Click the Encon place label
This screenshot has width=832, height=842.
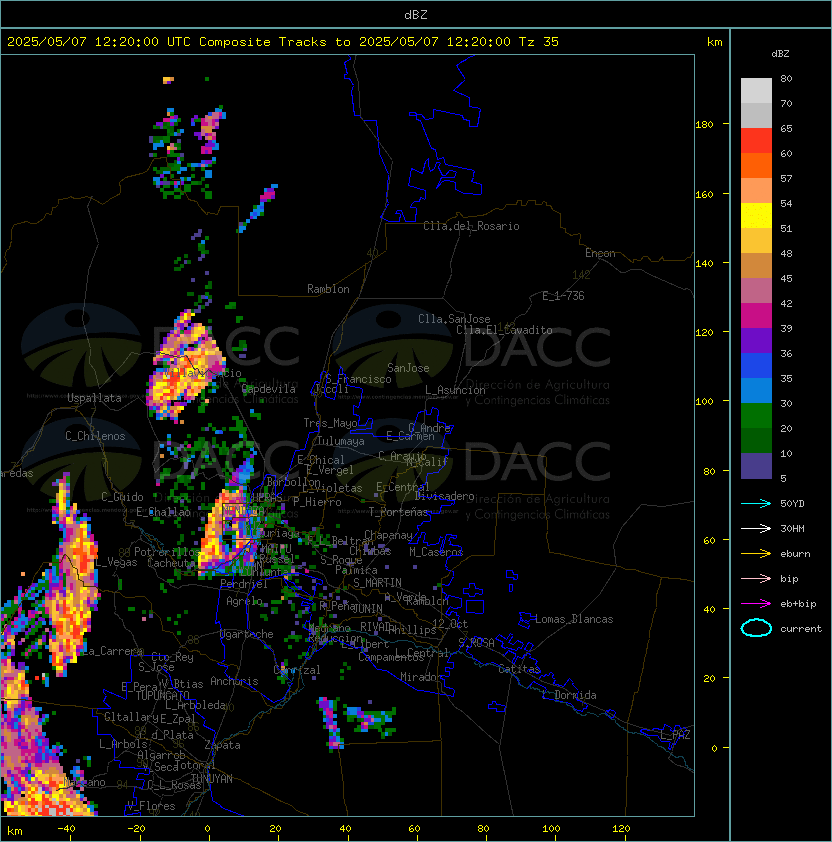coord(600,253)
